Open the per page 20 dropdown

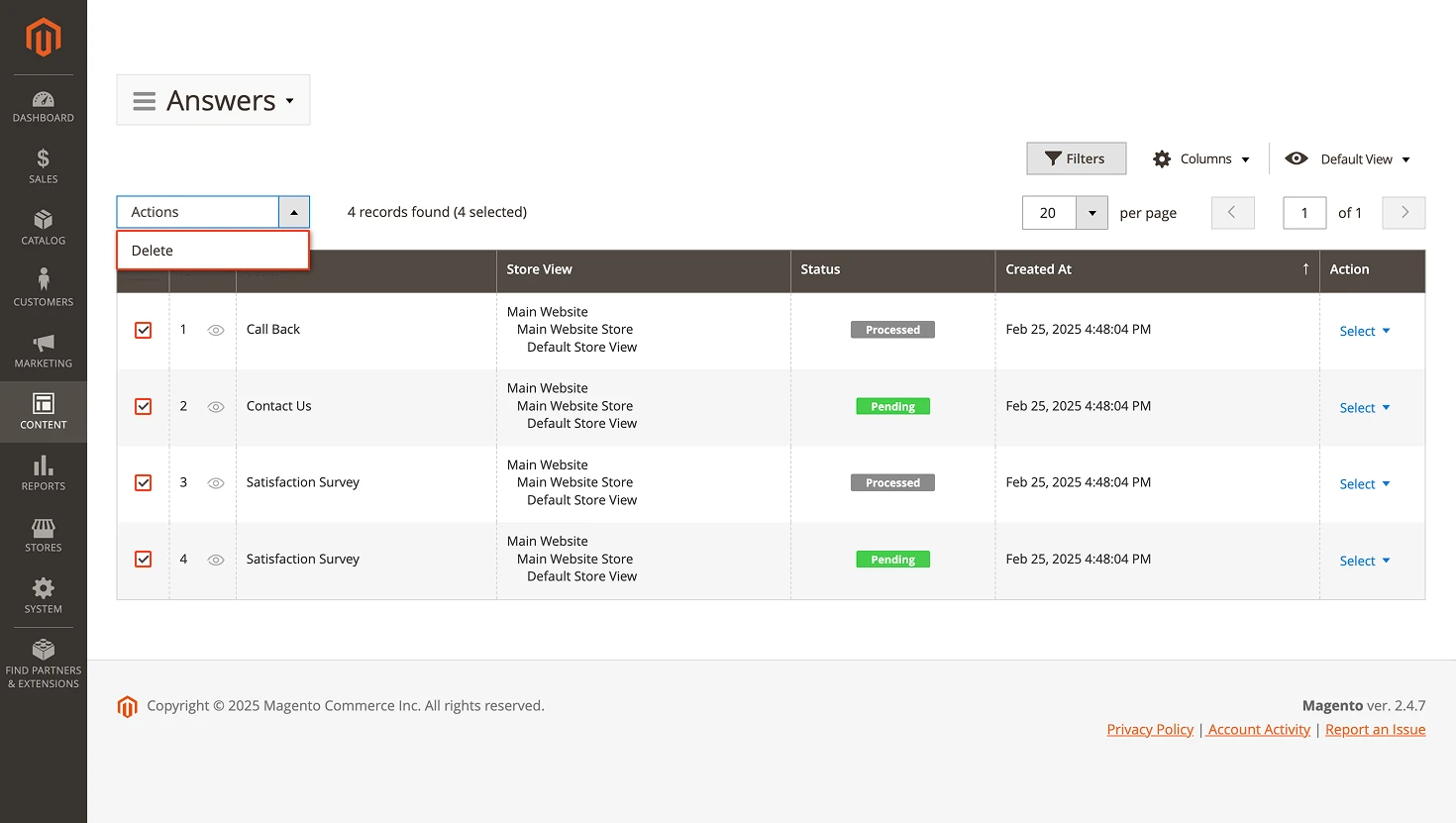click(1091, 212)
